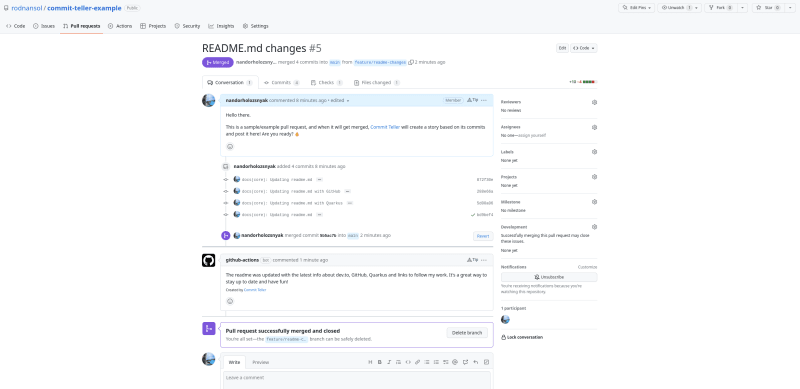
Task: Expand commit message of 'Updating readme.md with Quarkus'
Action: point(350,203)
